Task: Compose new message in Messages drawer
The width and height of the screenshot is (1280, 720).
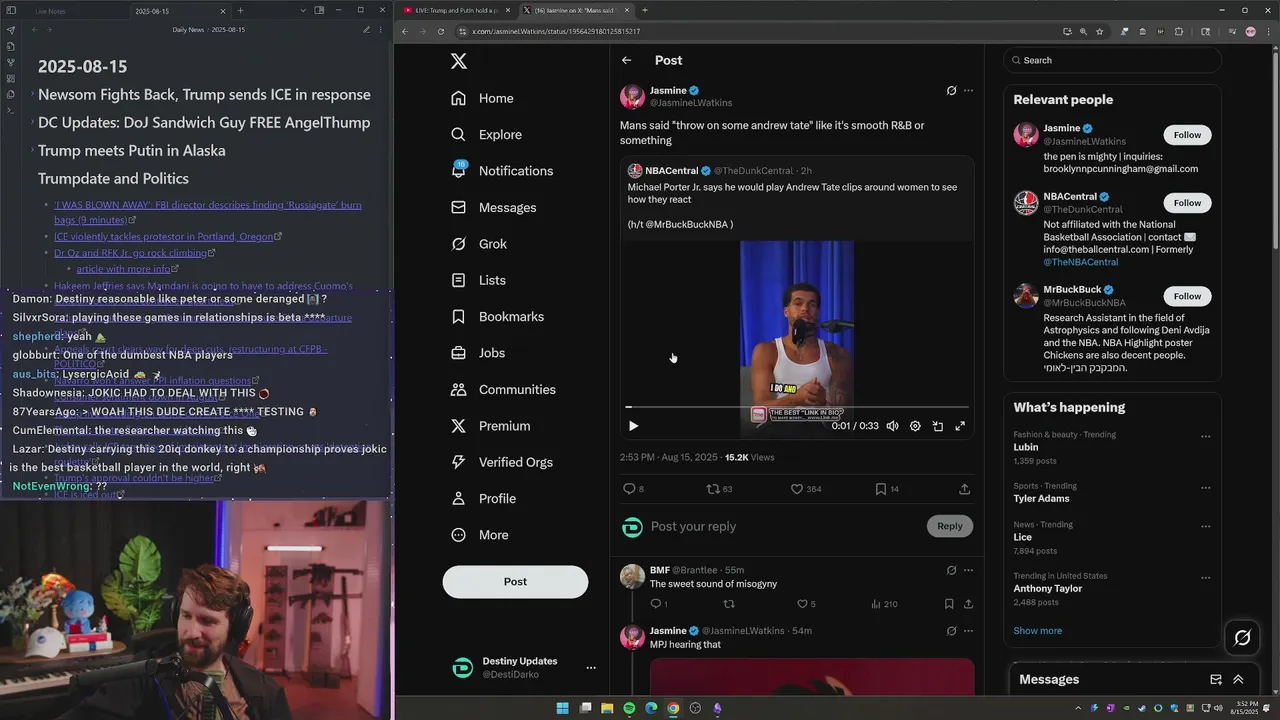Action: pyautogui.click(x=1216, y=679)
